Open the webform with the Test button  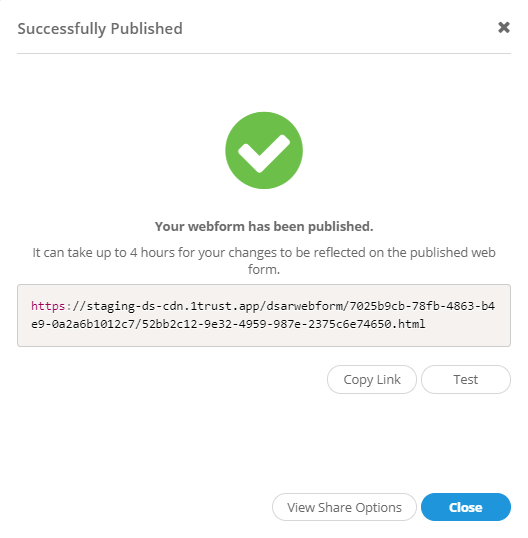tap(466, 379)
